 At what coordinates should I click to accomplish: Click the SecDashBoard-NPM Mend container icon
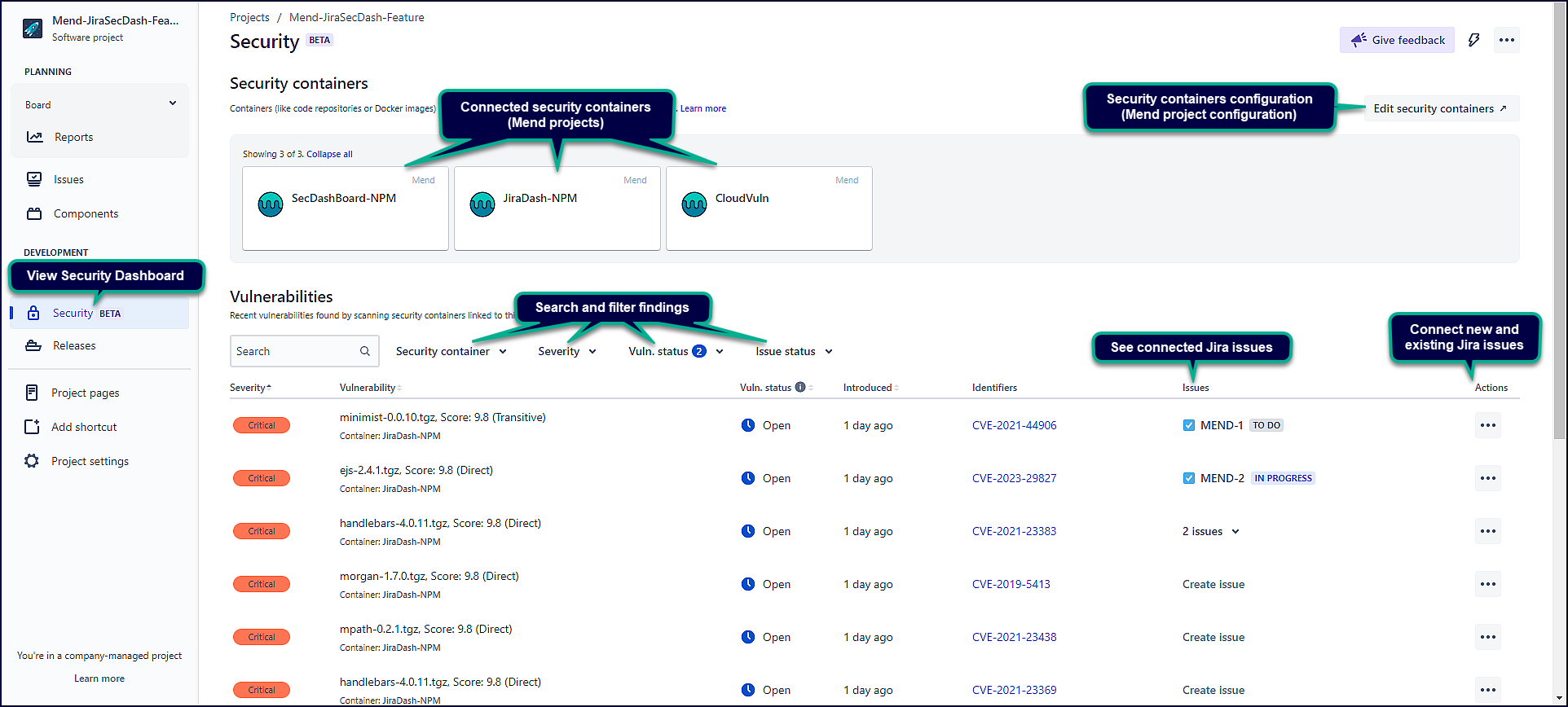(271, 204)
